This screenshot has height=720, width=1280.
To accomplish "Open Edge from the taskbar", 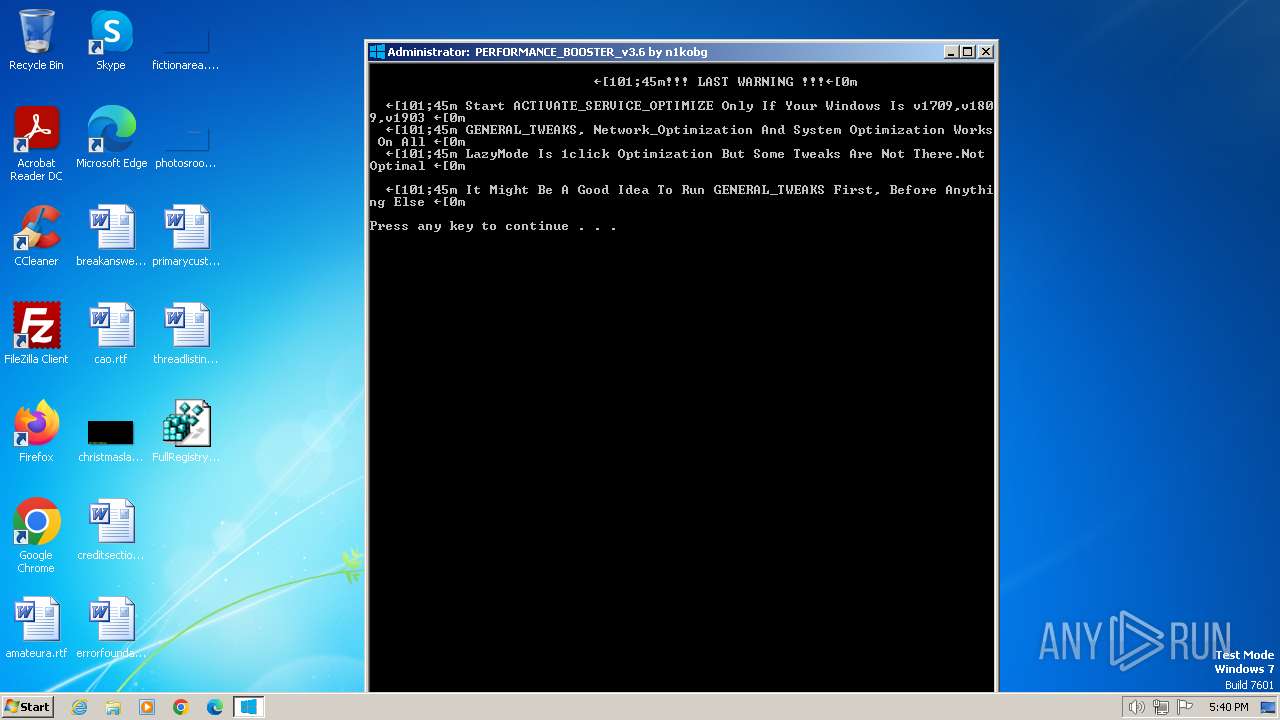I will (215, 707).
